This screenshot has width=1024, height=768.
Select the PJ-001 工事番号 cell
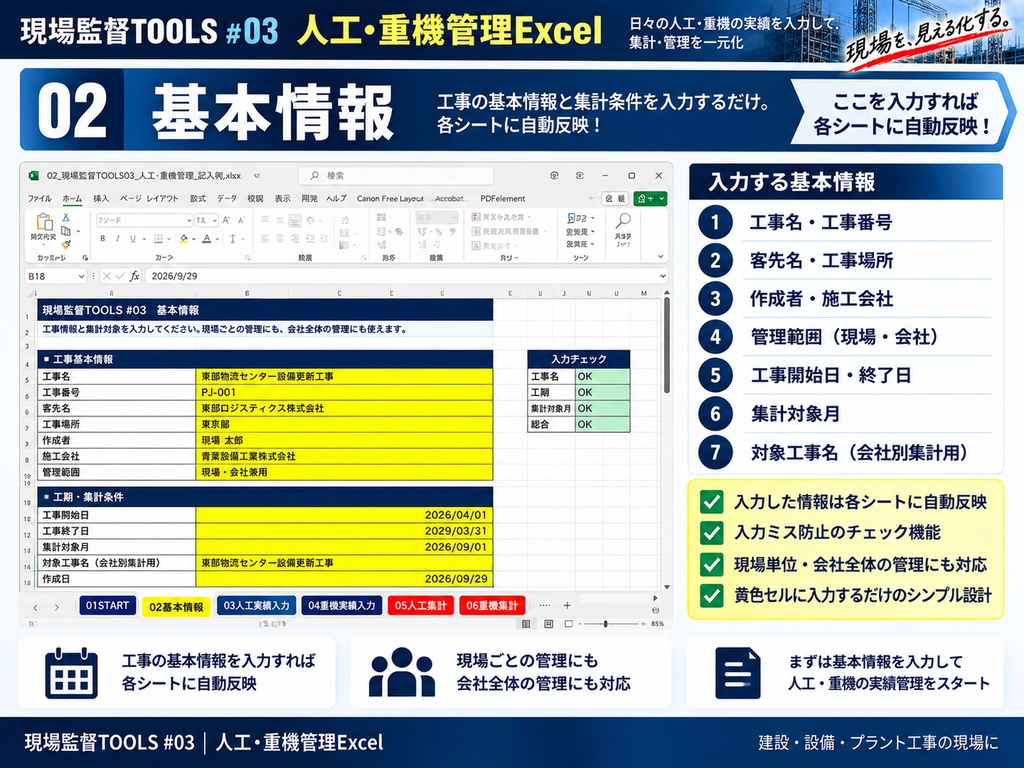tap(344, 392)
